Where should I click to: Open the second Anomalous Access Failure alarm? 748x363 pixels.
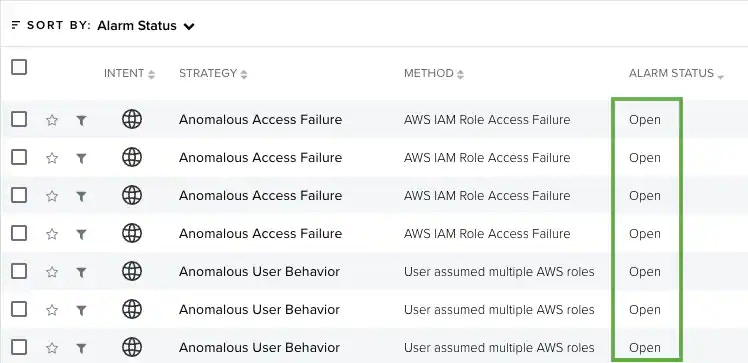coord(260,157)
